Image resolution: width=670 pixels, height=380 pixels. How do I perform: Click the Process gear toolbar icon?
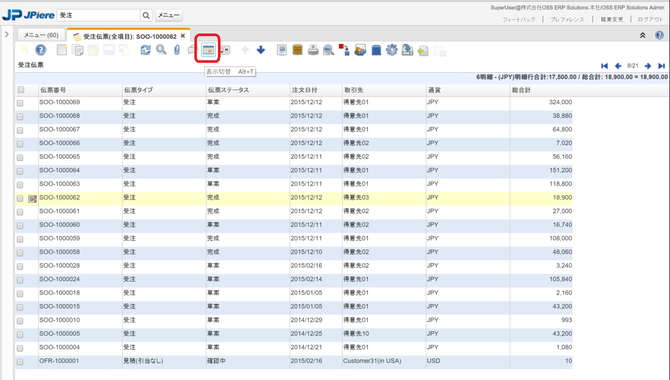pyautogui.click(x=391, y=50)
